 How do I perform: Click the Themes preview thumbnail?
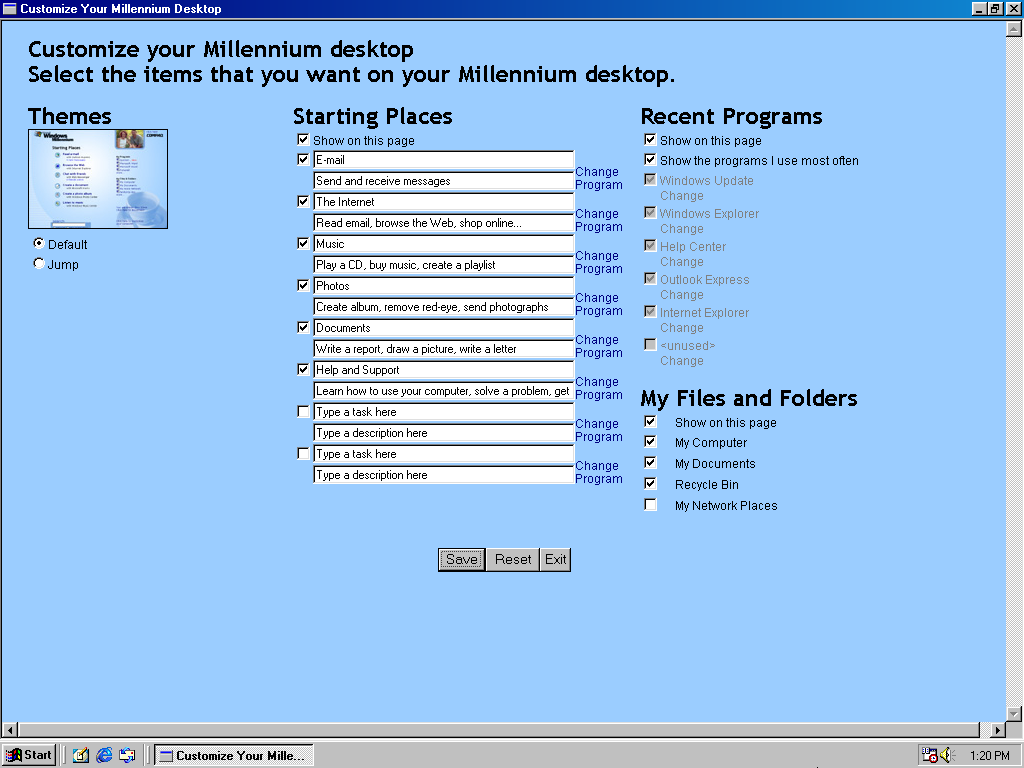pyautogui.click(x=98, y=179)
